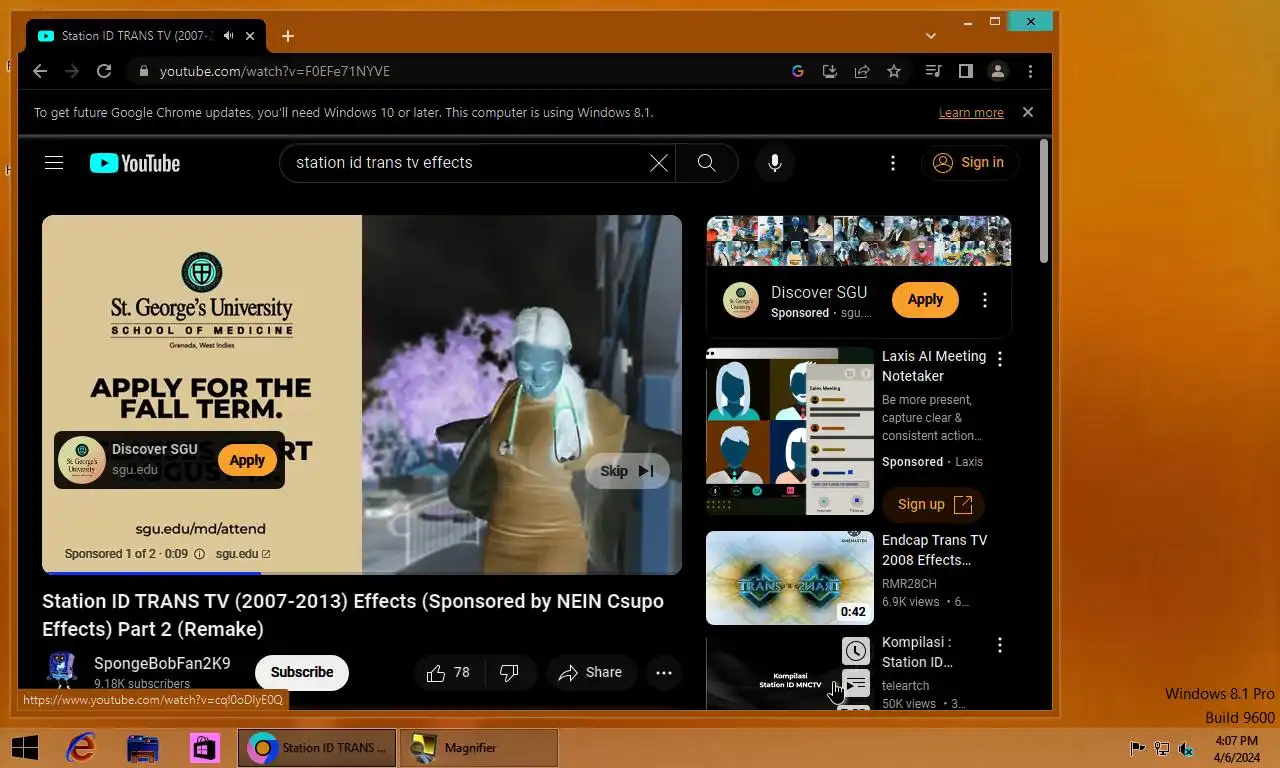Start voice search with the microphone
This screenshot has width=1280, height=768.
coord(775,163)
